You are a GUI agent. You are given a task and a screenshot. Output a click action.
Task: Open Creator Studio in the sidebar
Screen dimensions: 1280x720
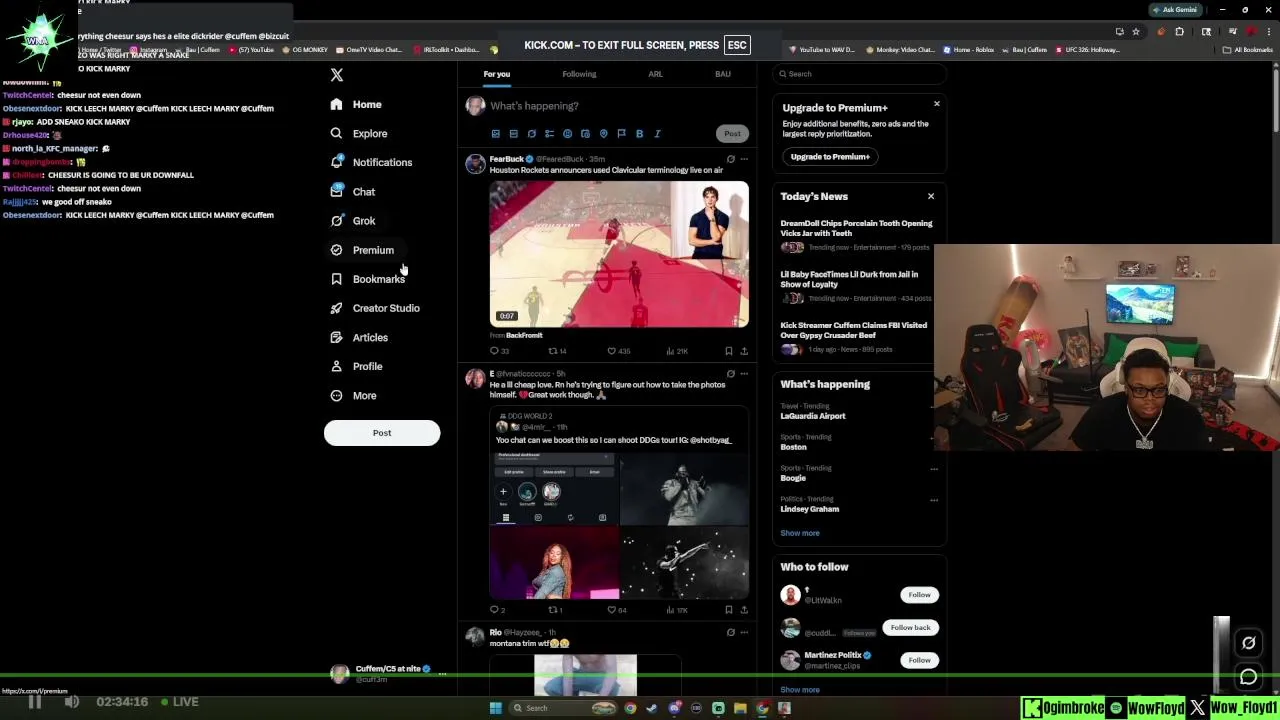pos(374,308)
